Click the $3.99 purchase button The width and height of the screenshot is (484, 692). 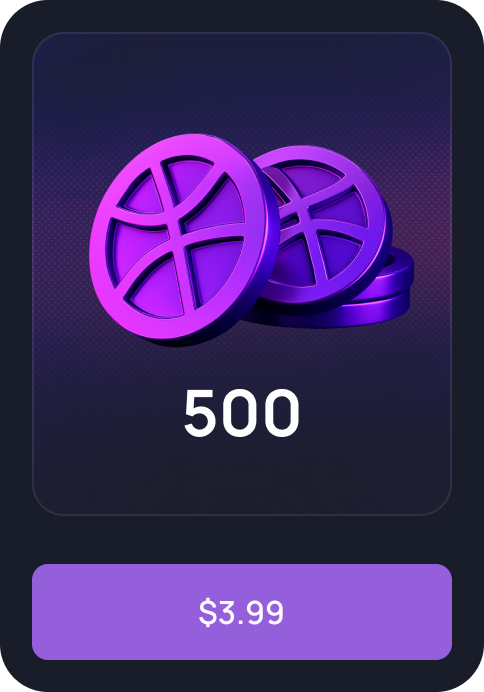click(242, 612)
